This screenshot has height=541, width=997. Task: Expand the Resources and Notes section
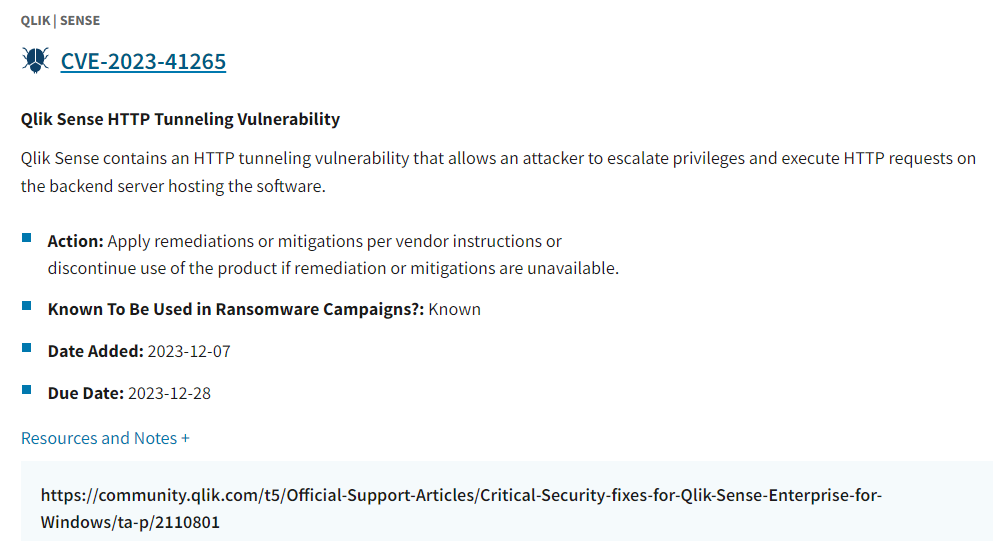coord(99,438)
